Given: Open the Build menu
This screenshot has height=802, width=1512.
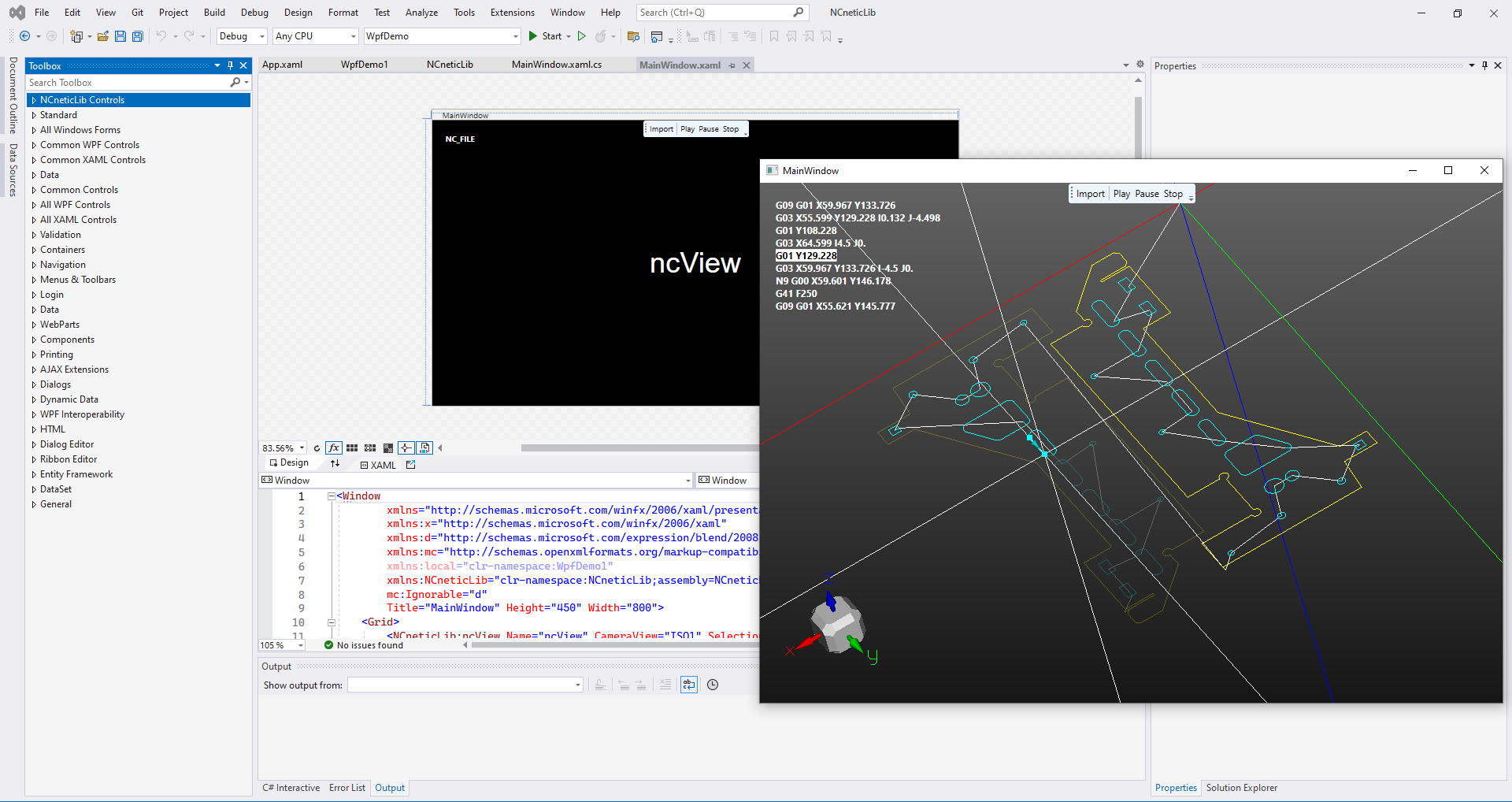Looking at the screenshot, I should tap(214, 13).
